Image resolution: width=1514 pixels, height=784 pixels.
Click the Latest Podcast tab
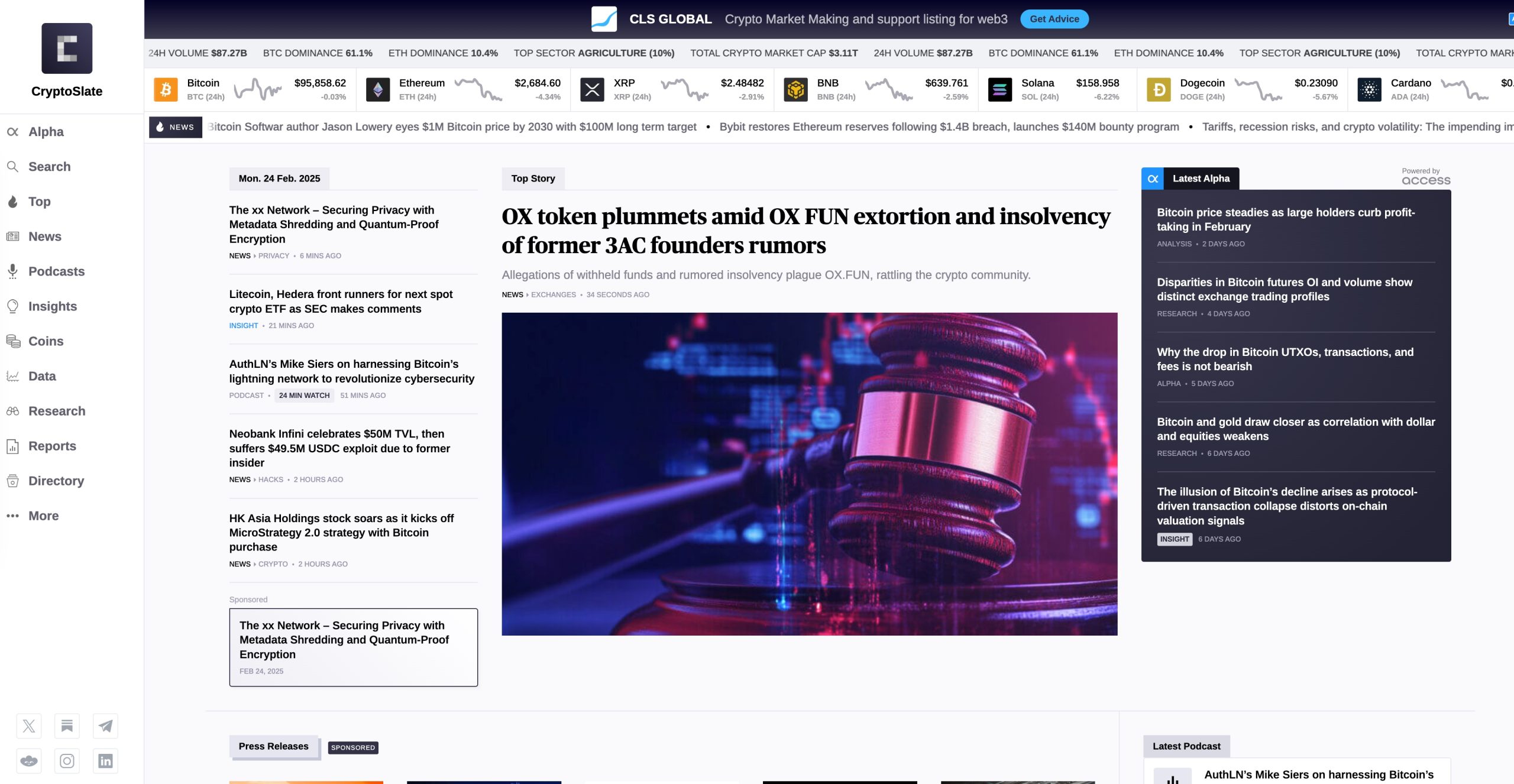[1186, 747]
